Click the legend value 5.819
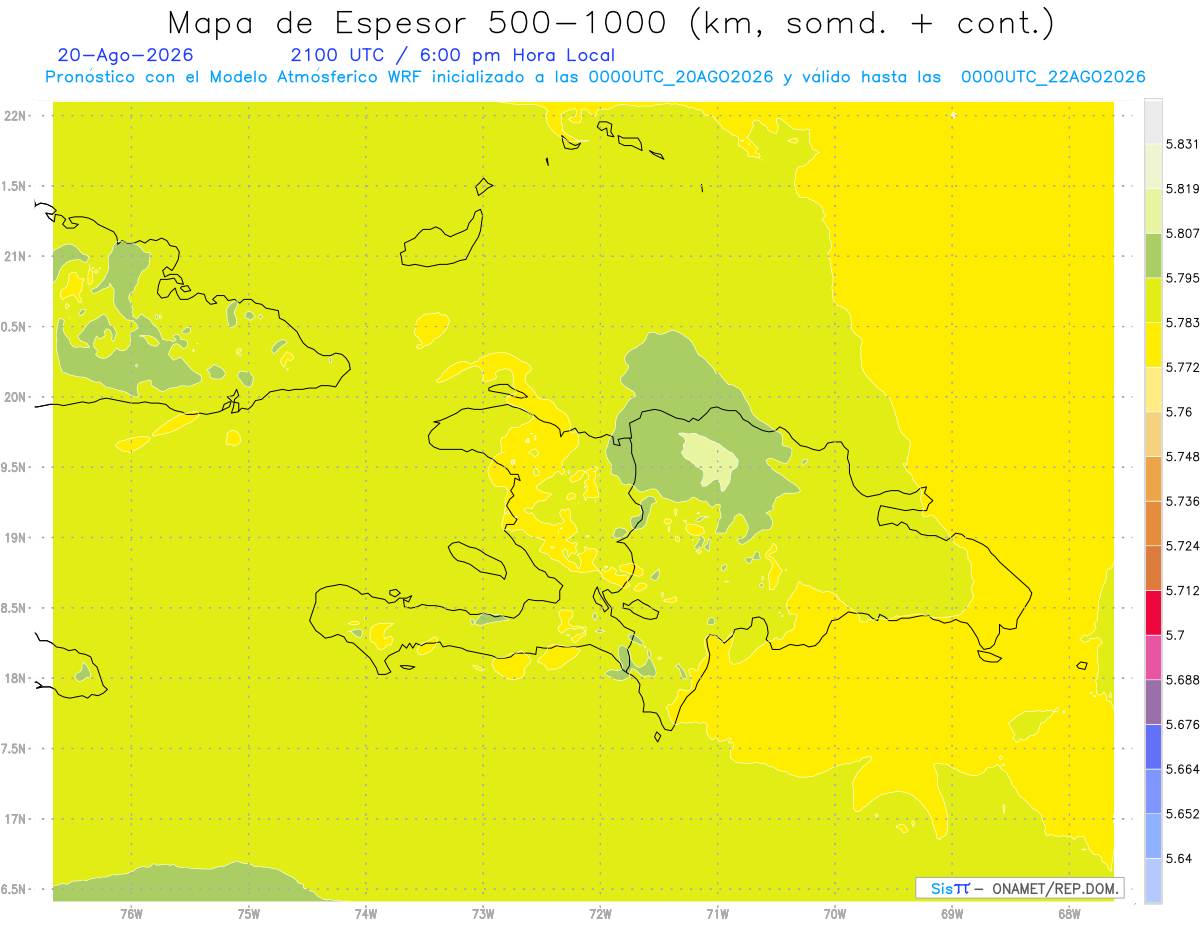The image size is (1200, 927). [1183, 189]
